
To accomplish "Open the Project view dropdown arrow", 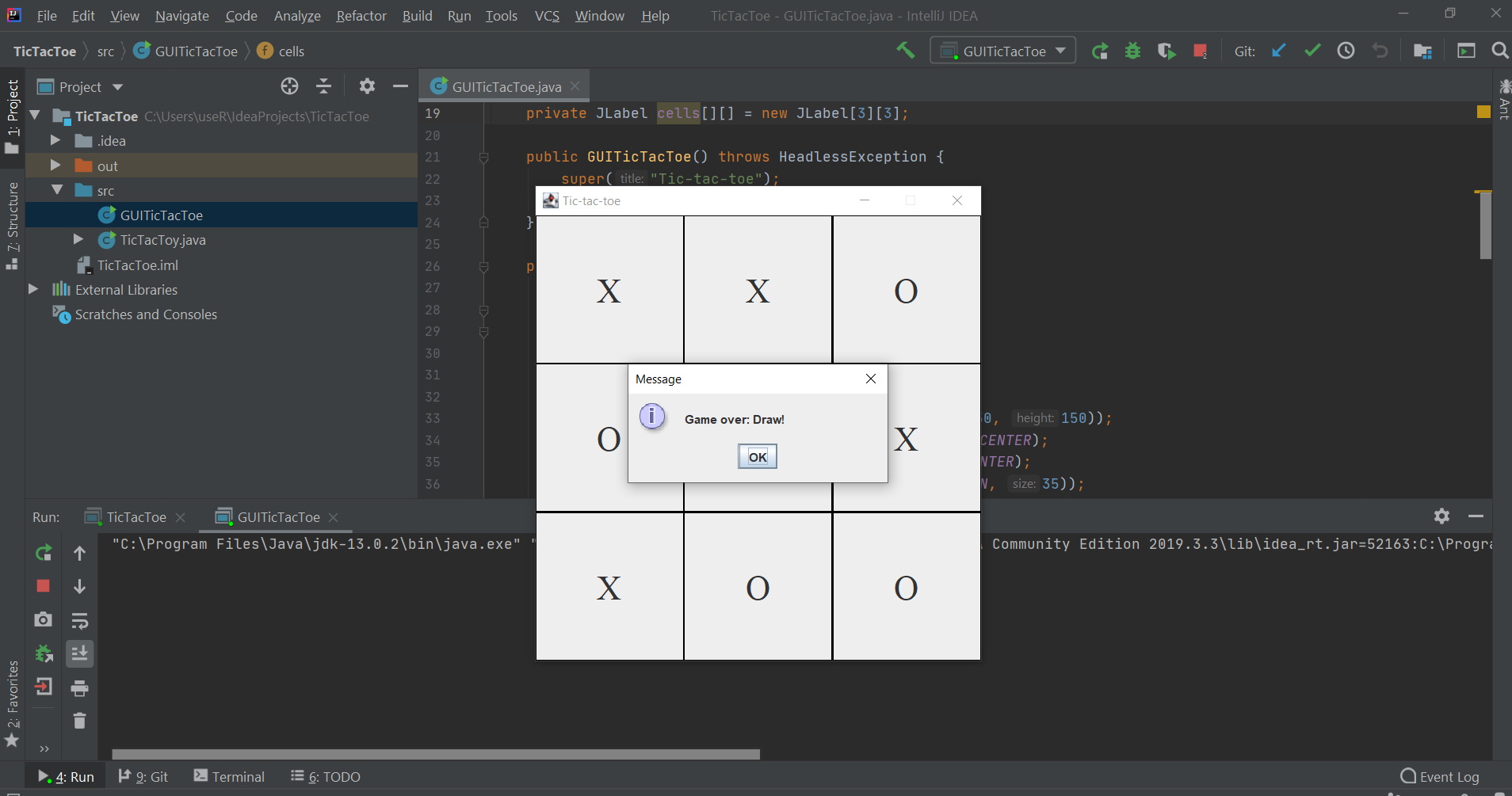I will tap(117, 87).
